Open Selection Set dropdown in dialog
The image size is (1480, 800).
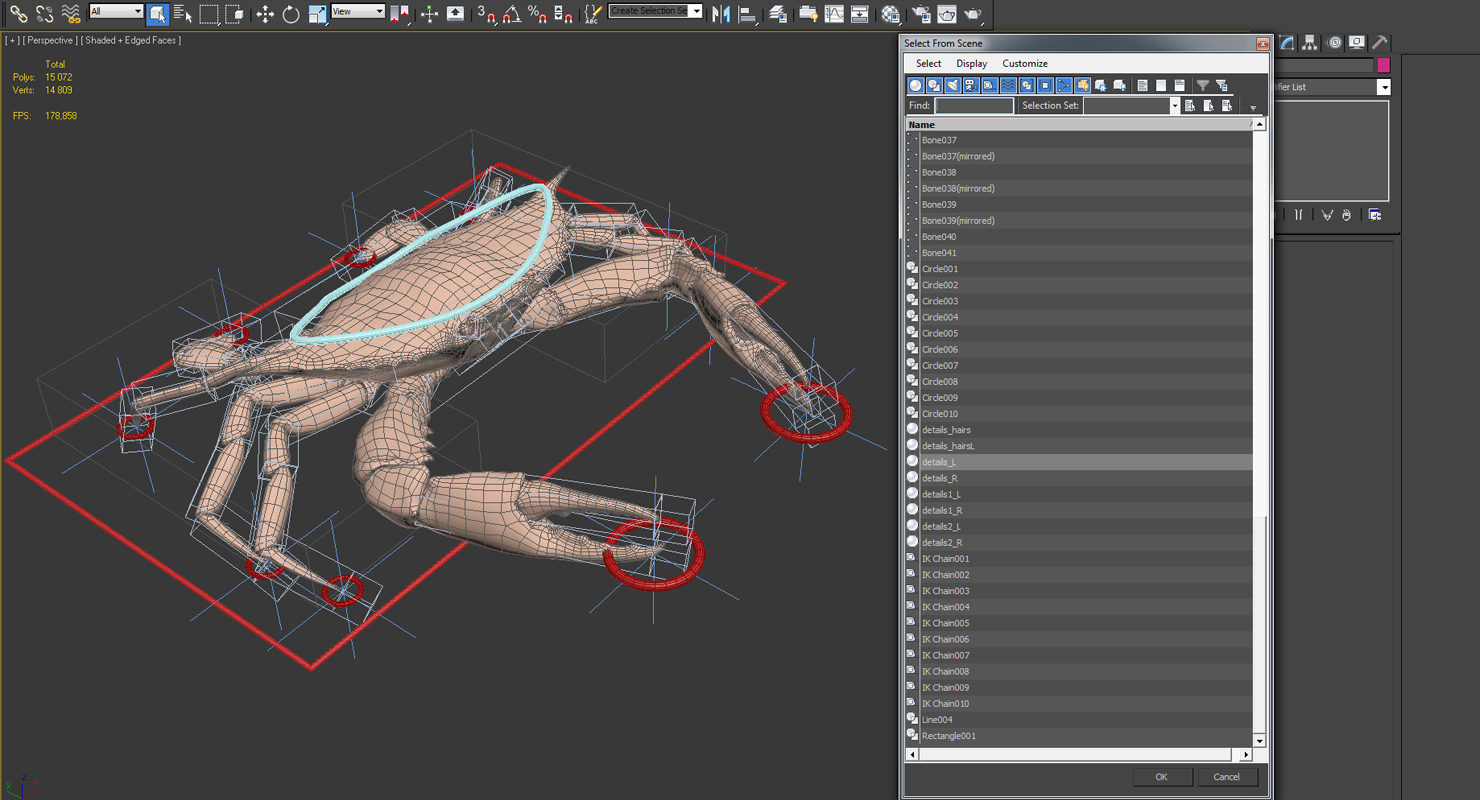pyautogui.click(x=1174, y=105)
